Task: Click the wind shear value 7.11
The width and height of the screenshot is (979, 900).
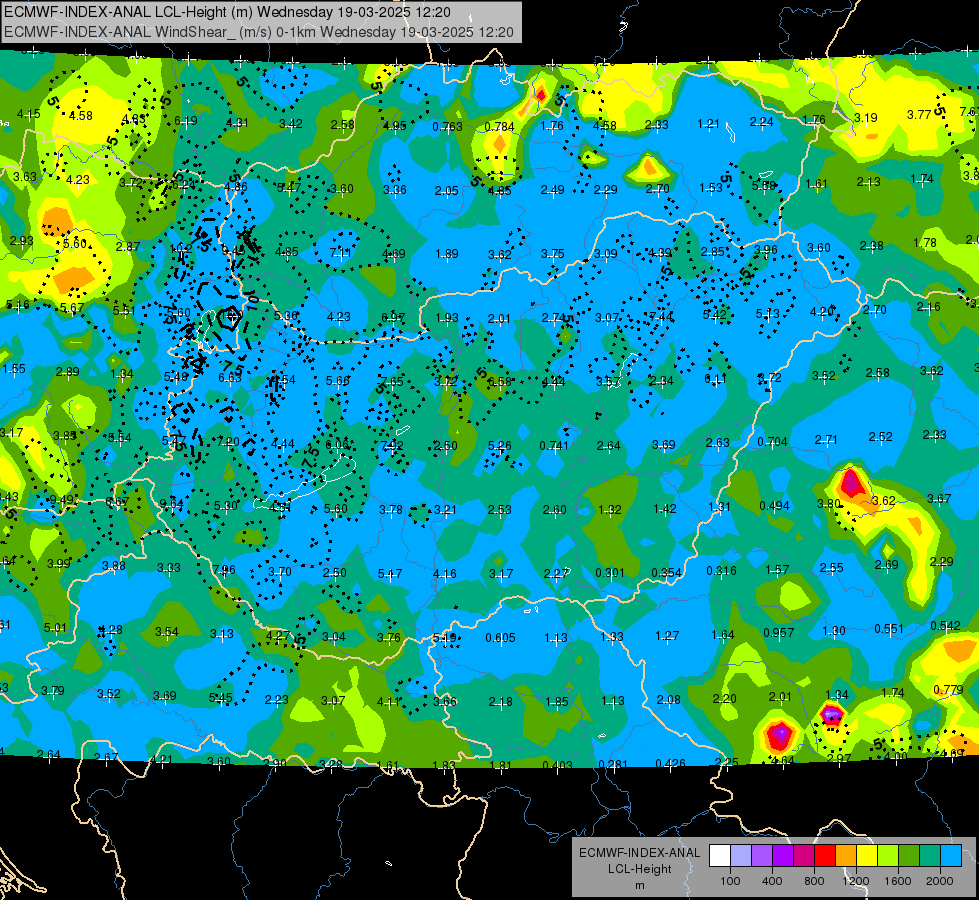Action: (341, 253)
